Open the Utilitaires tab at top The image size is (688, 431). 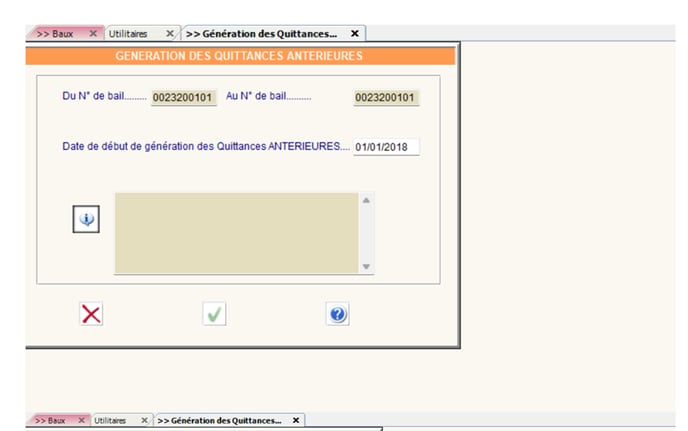point(128,33)
